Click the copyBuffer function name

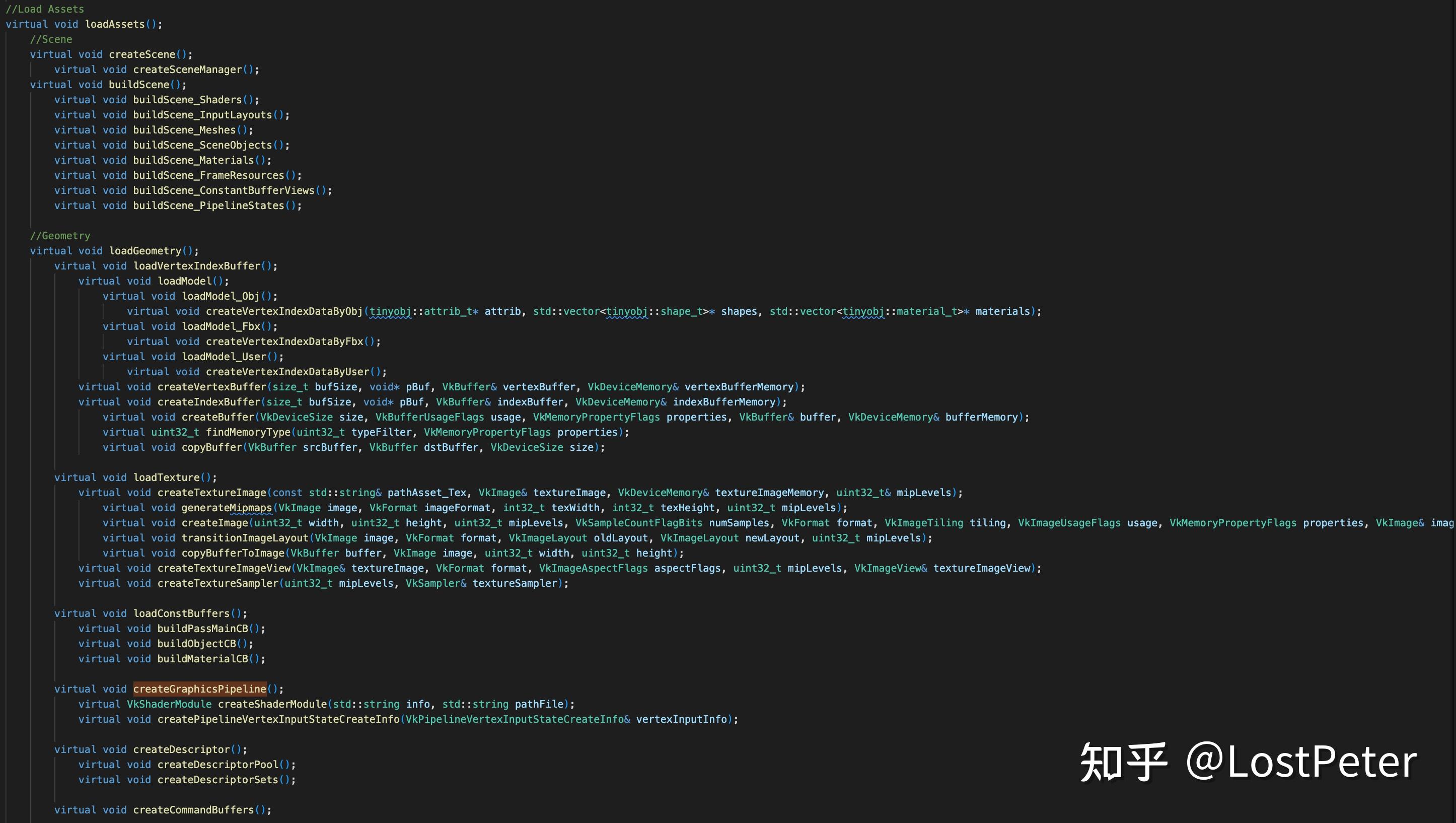(x=211, y=447)
